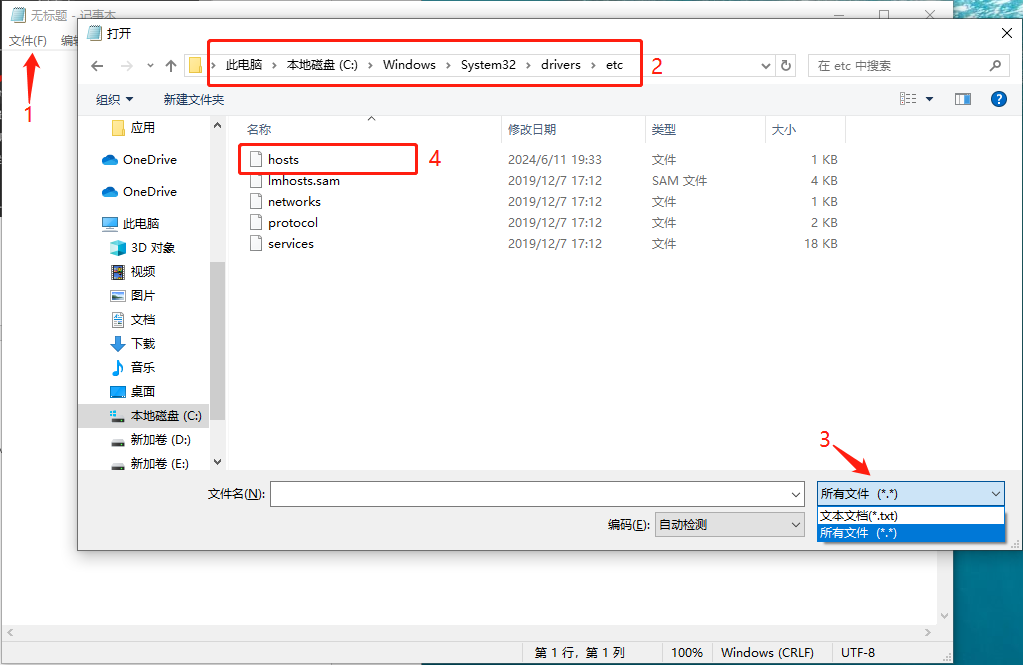Go back using the back arrow

(x=96, y=64)
